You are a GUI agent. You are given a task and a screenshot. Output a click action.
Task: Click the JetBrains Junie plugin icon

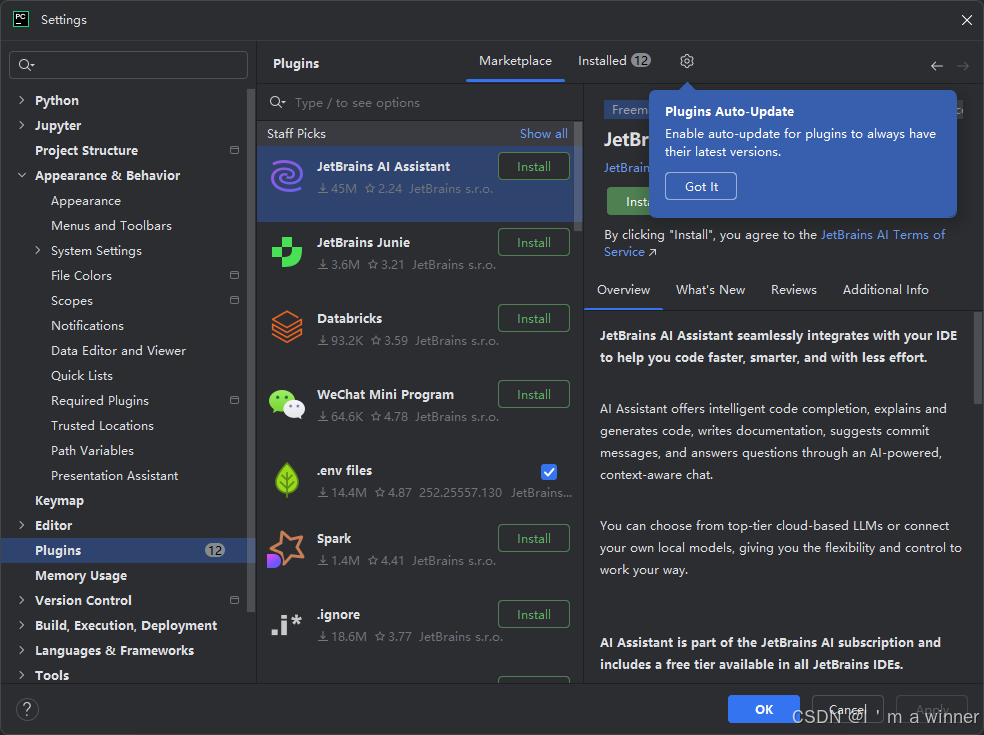point(287,252)
